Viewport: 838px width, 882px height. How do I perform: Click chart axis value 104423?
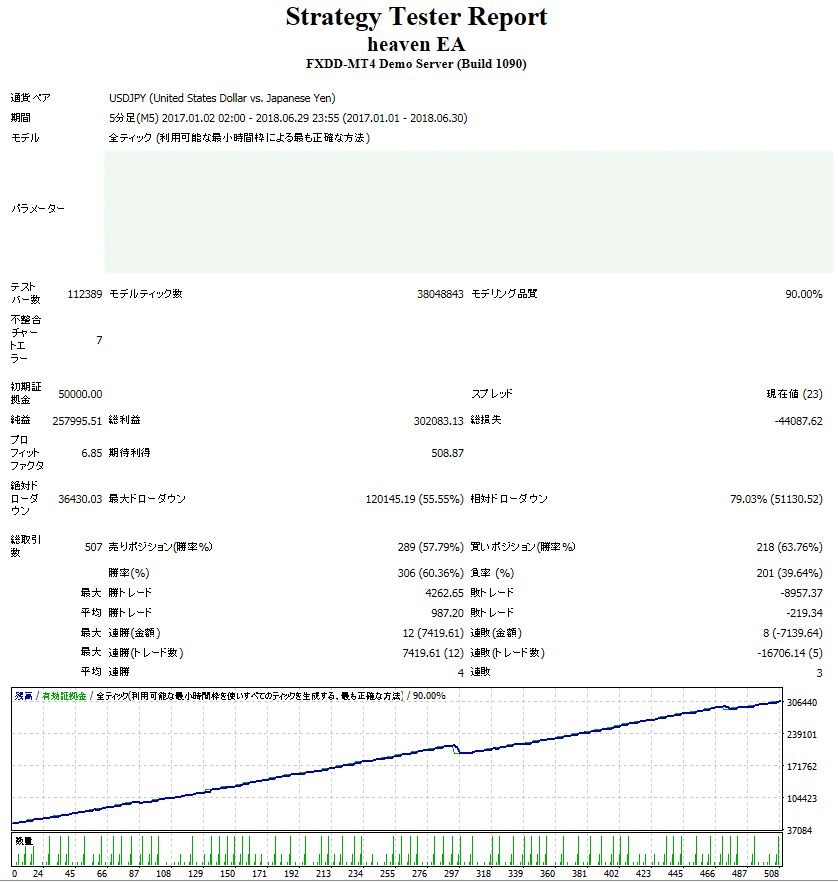click(802, 799)
